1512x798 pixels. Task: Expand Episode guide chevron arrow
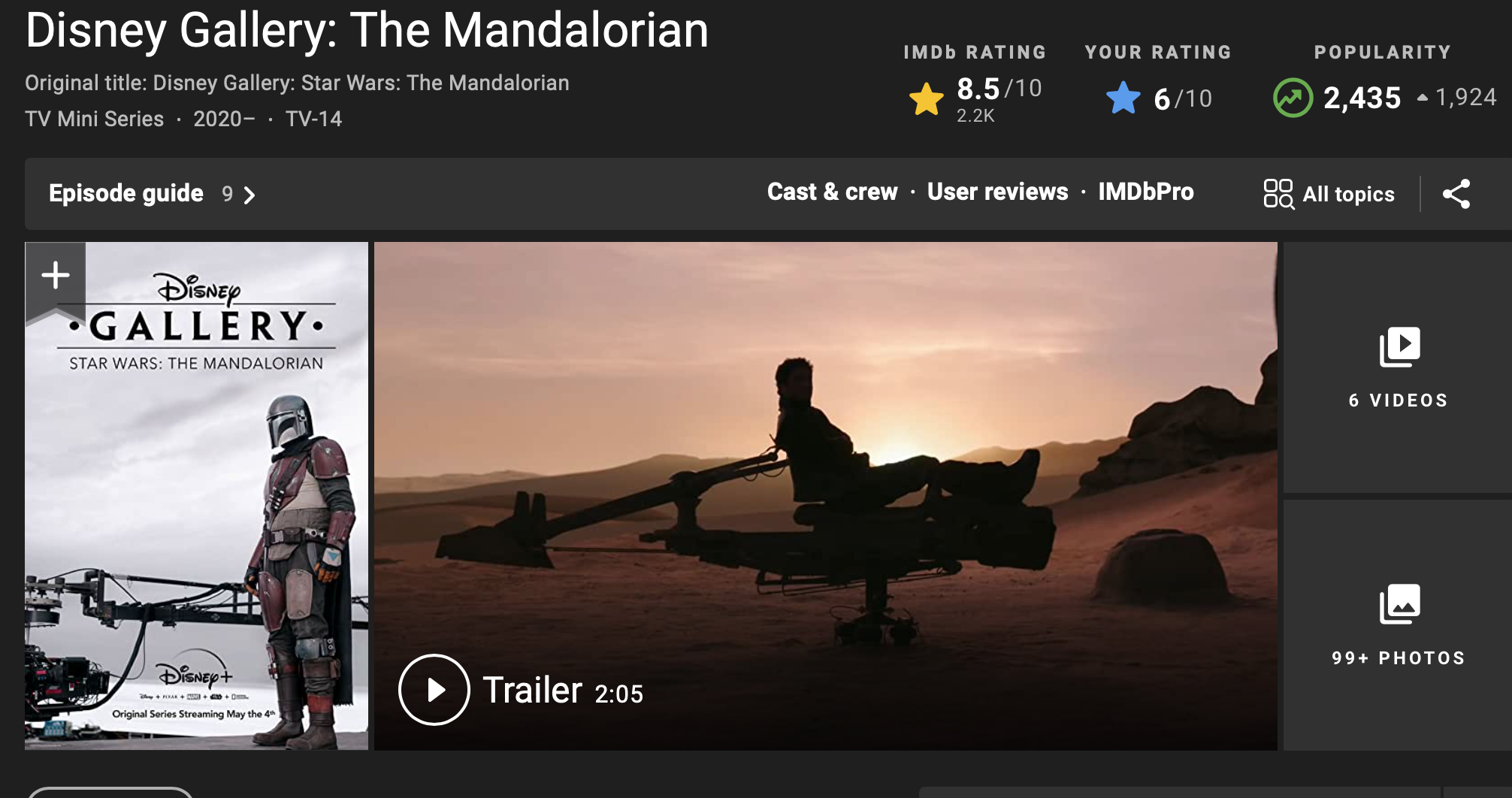point(249,195)
